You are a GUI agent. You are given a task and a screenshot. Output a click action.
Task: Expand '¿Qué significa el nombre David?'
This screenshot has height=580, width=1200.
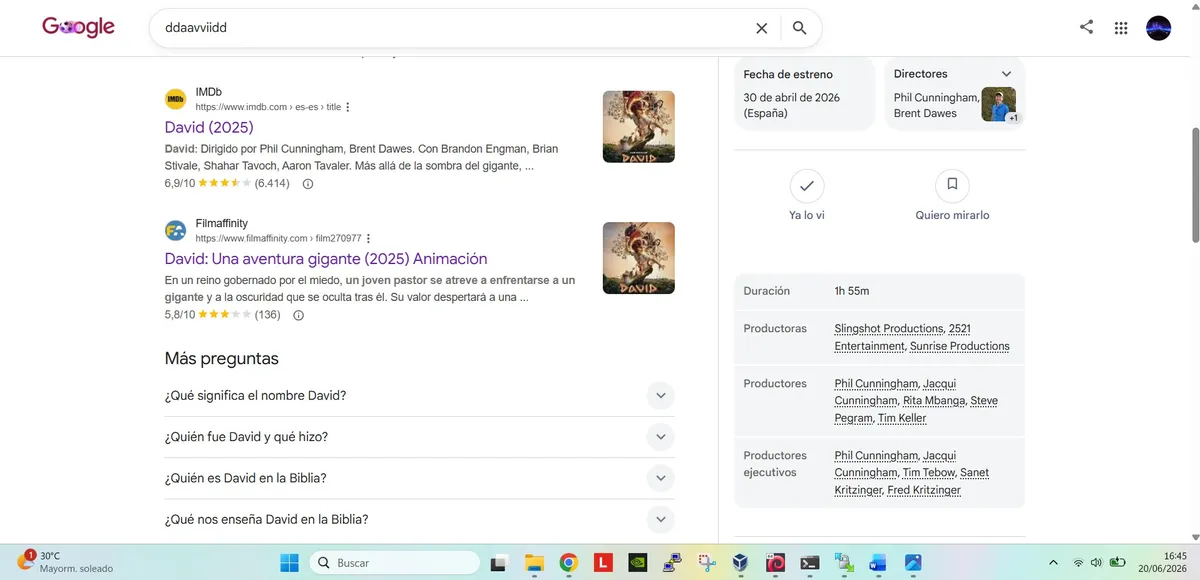pyautogui.click(x=420, y=395)
